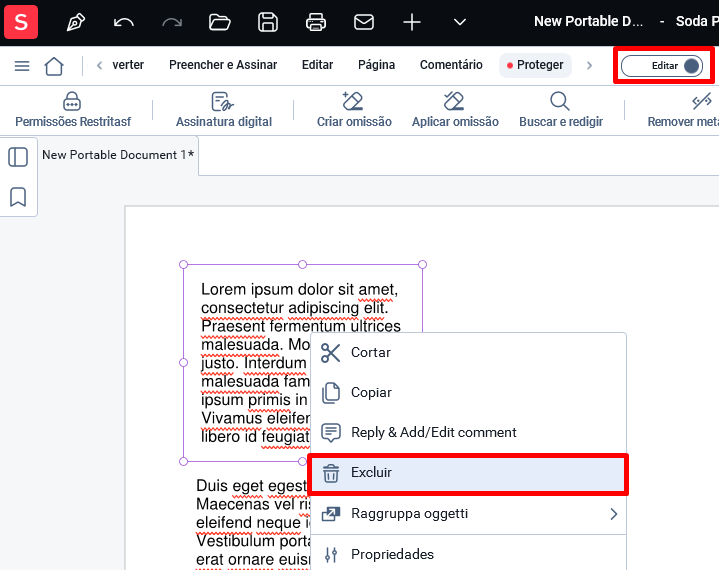Screen dimensions: 719x570
Task: Choose Cortar from context menu
Action: (x=468, y=353)
